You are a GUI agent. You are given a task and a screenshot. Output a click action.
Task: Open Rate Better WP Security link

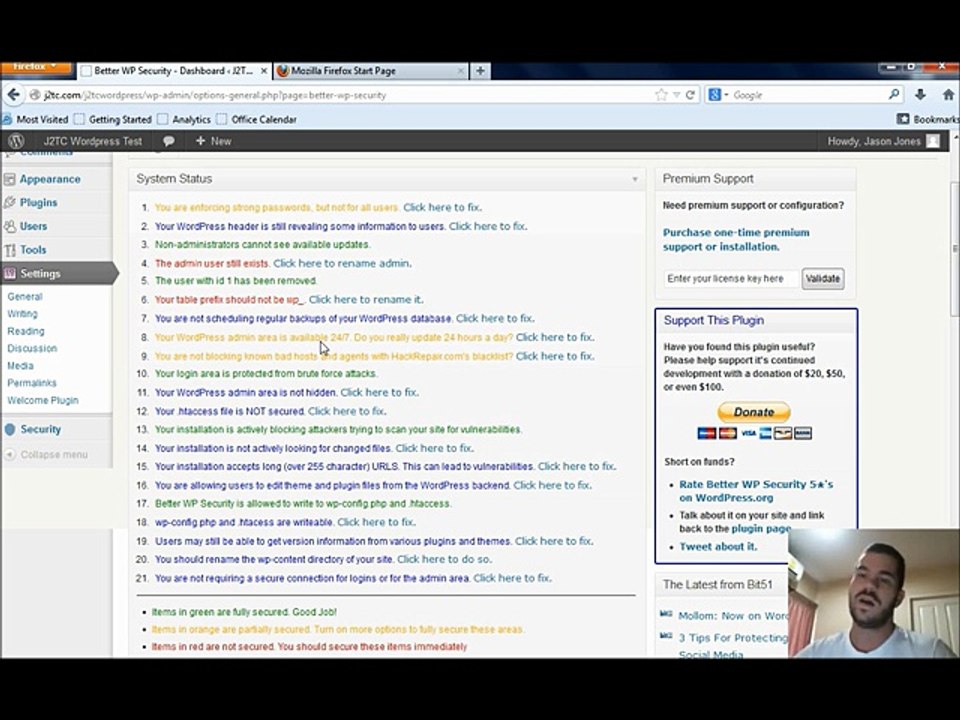point(756,491)
